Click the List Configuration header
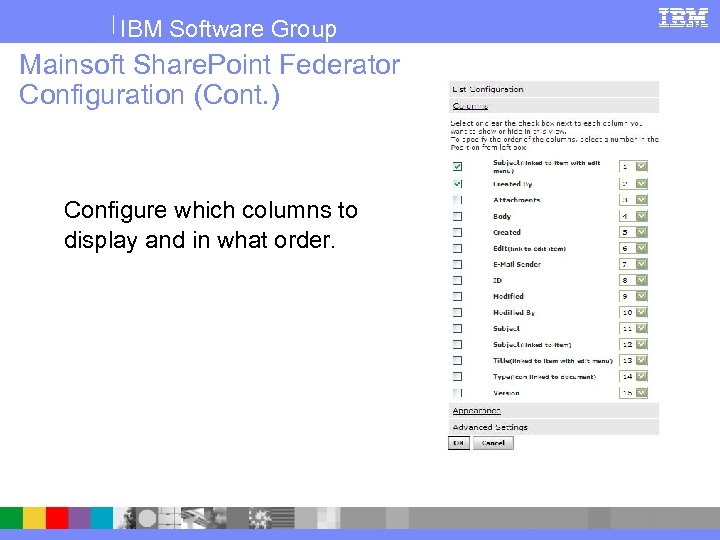The image size is (720, 540). coord(553,89)
